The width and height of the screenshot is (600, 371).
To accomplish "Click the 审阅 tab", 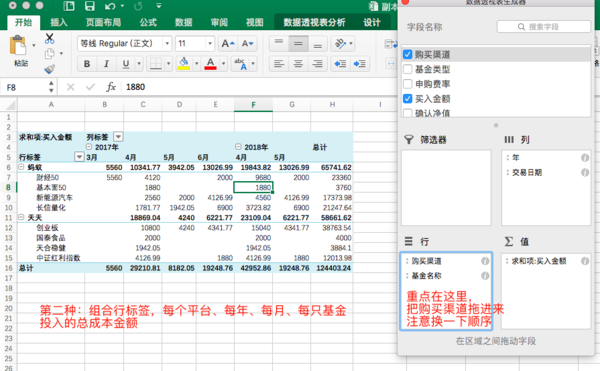I will pos(219,22).
